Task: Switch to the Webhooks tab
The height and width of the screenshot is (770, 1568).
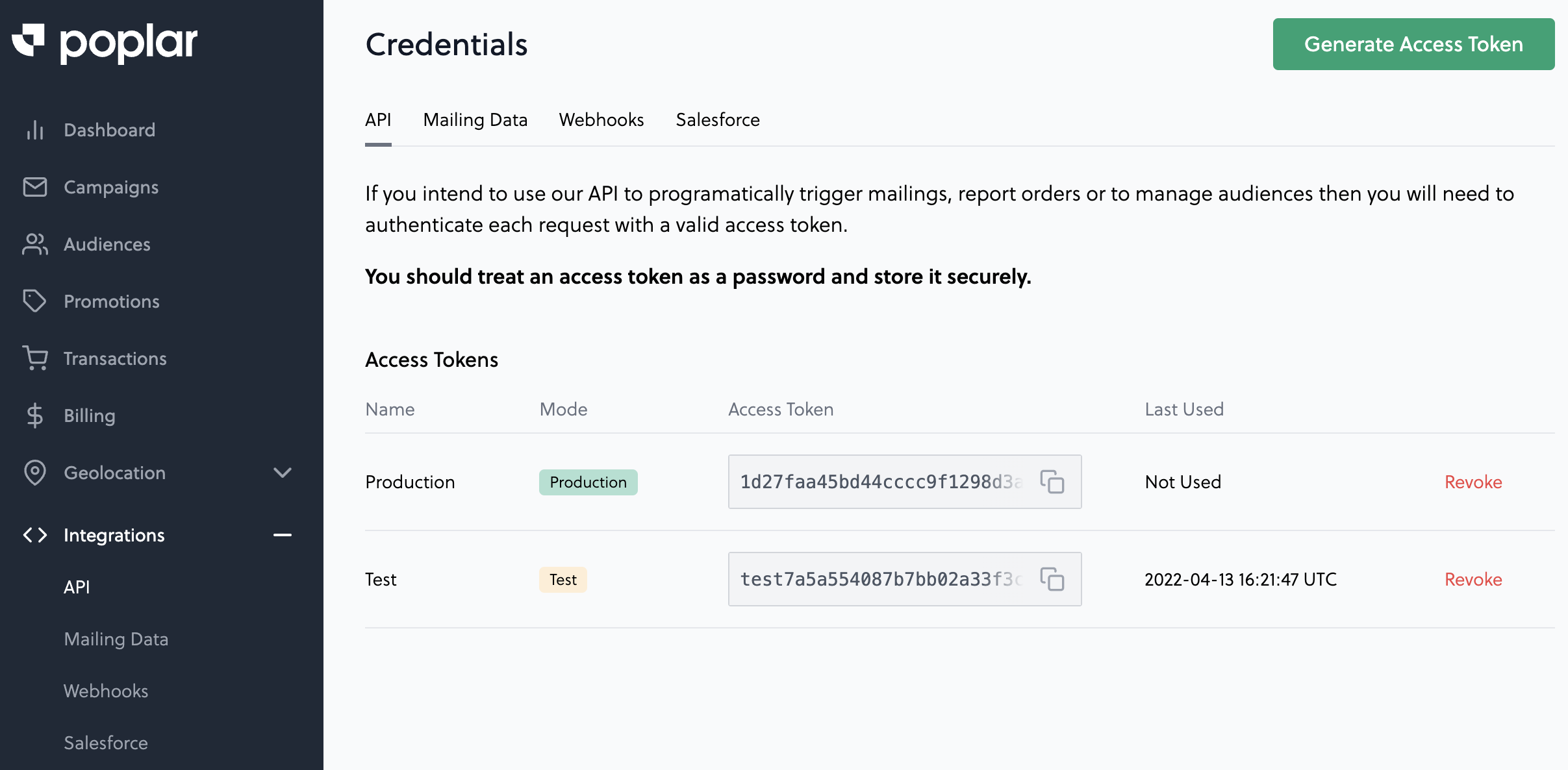Action: 601,120
